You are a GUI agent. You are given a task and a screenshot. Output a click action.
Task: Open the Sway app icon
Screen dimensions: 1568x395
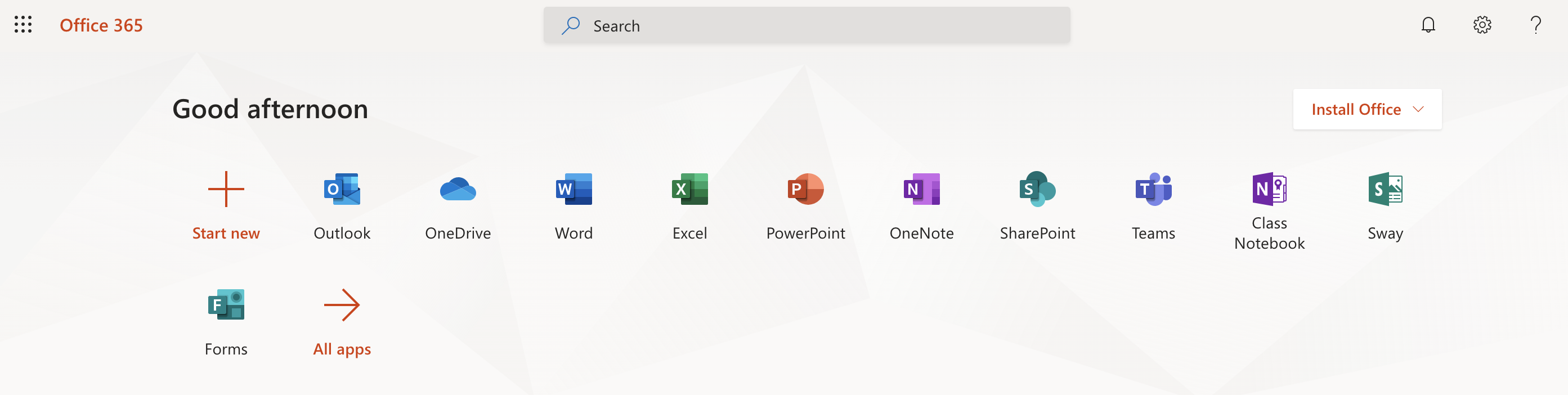(x=1386, y=189)
